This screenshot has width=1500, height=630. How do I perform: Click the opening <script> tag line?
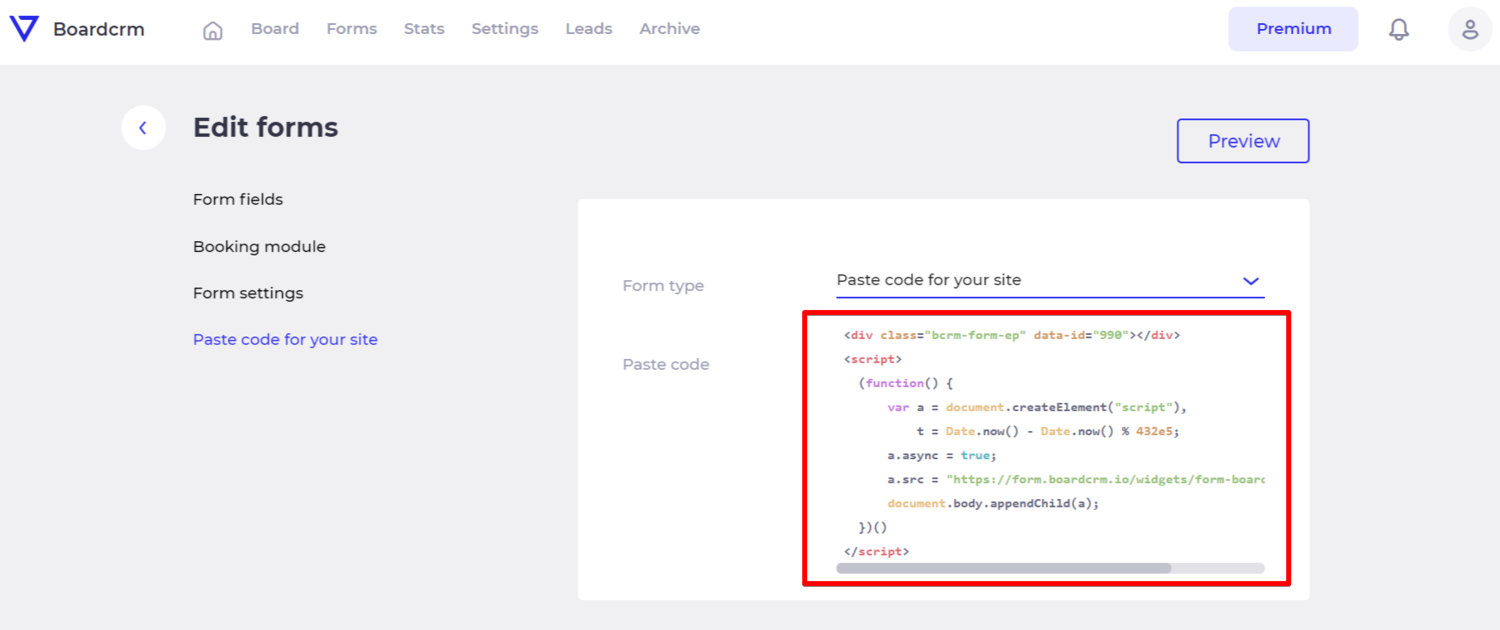pyautogui.click(x=873, y=359)
